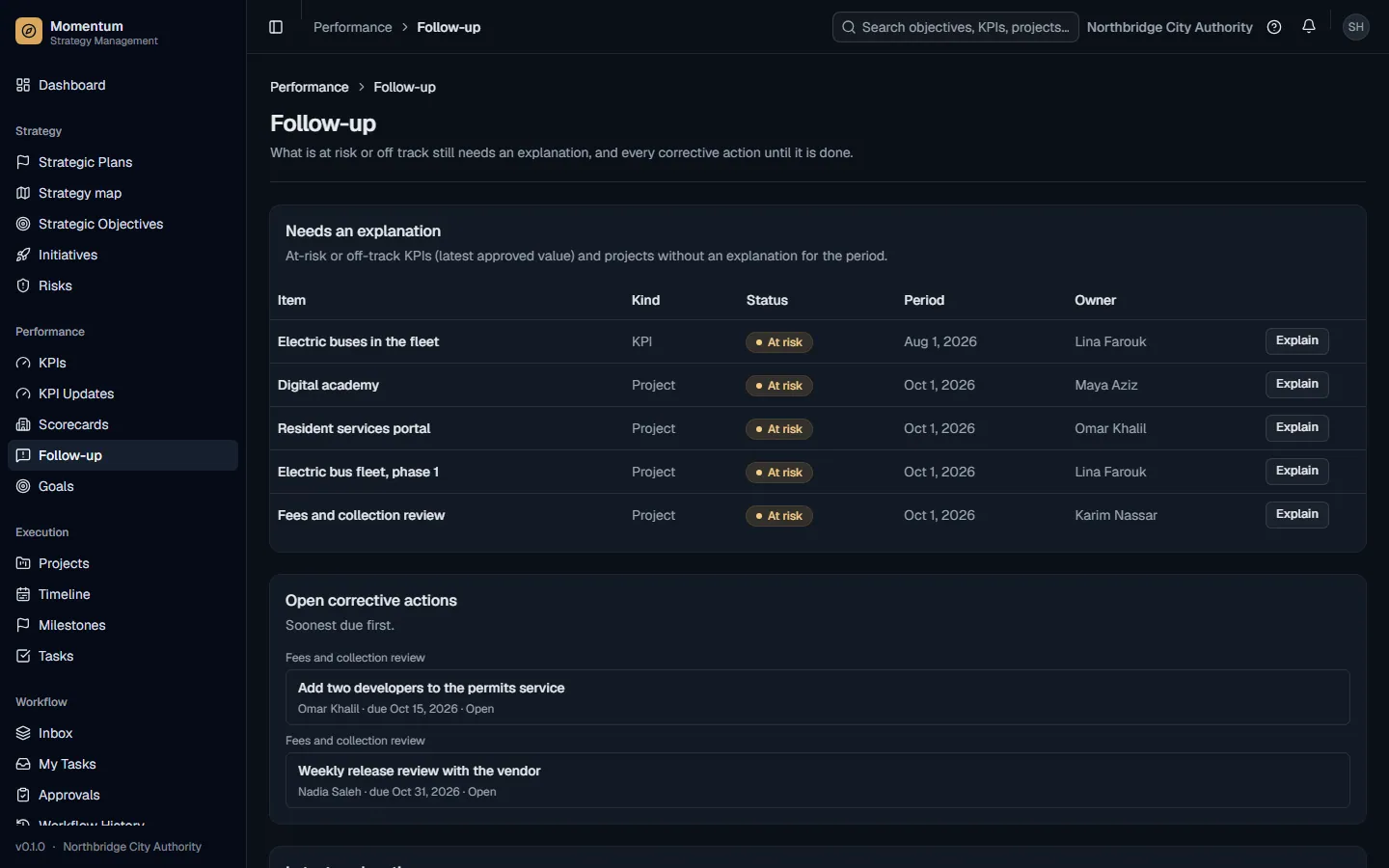Click the Strategy map icon
The width and height of the screenshot is (1389, 868).
coord(23,193)
